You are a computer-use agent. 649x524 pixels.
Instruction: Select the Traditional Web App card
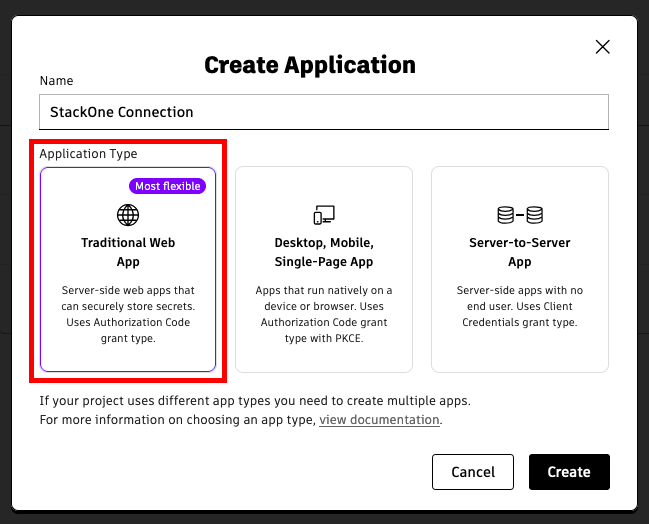pyautogui.click(x=128, y=269)
